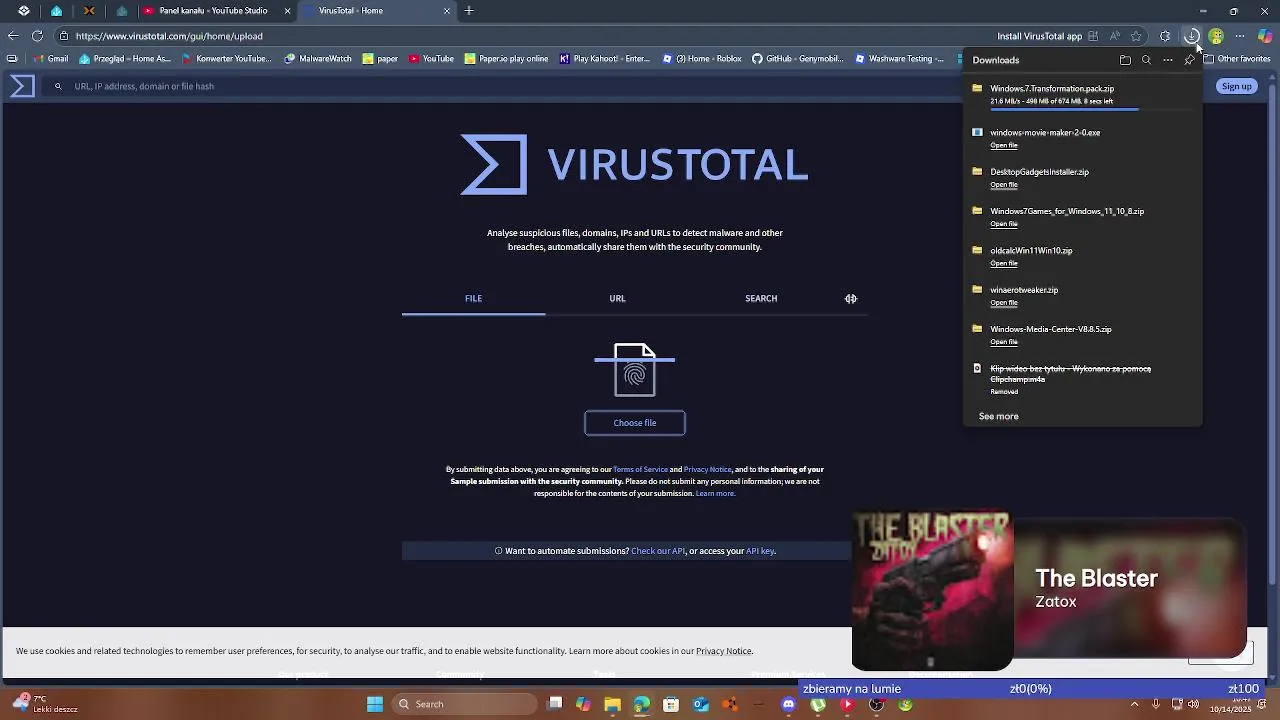Open Microsoft Store from taskbar
The image size is (1280, 720).
point(671,704)
